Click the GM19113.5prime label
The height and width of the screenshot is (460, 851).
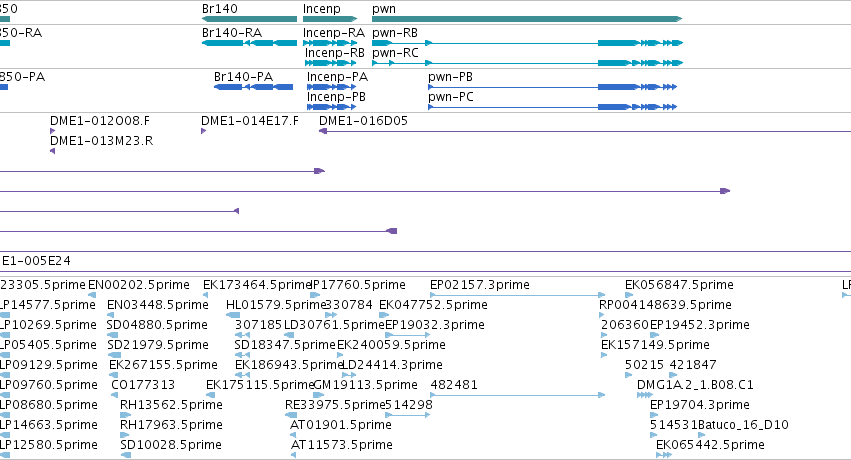click(x=366, y=385)
